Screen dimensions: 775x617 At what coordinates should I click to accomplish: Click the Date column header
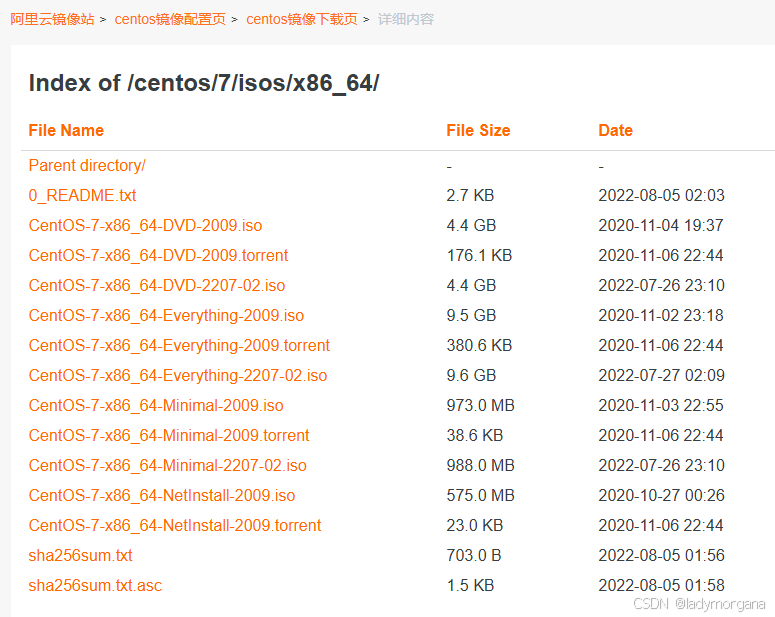[x=616, y=131]
